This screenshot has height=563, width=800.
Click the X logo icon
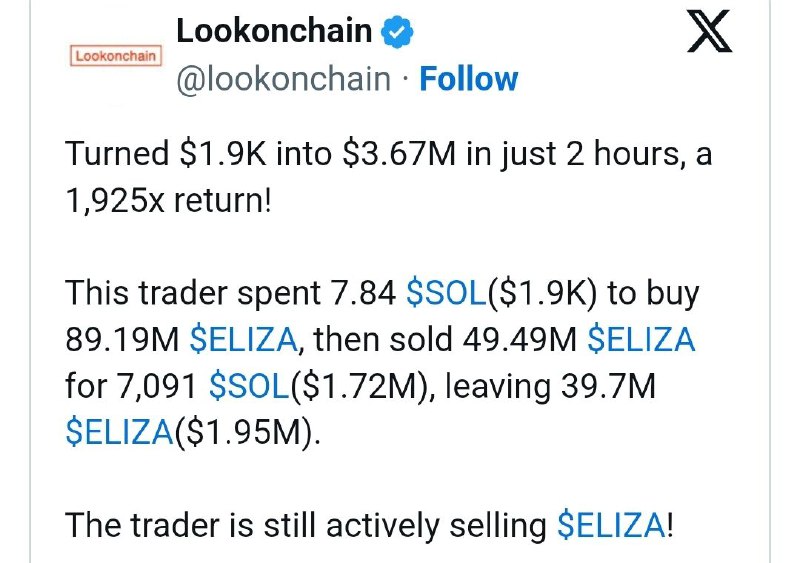[x=709, y=31]
